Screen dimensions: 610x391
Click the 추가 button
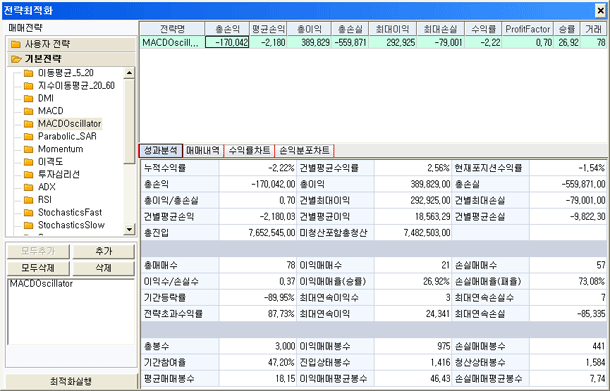[103, 251]
